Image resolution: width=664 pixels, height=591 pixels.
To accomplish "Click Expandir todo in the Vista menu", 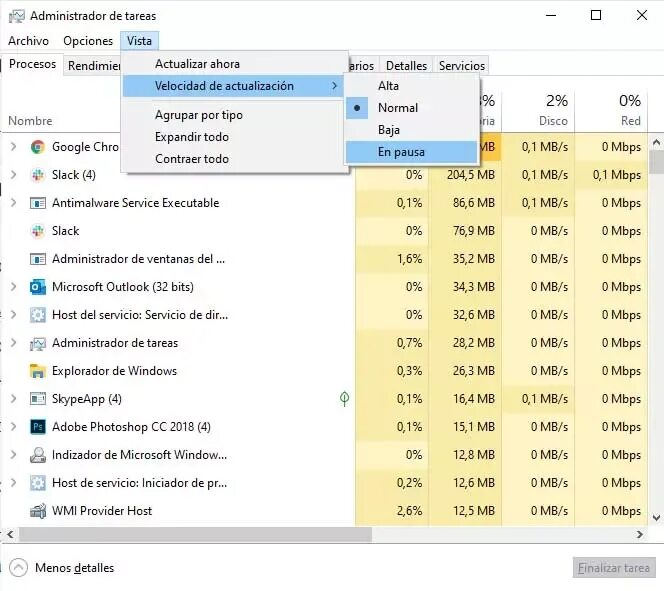I will (233, 137).
